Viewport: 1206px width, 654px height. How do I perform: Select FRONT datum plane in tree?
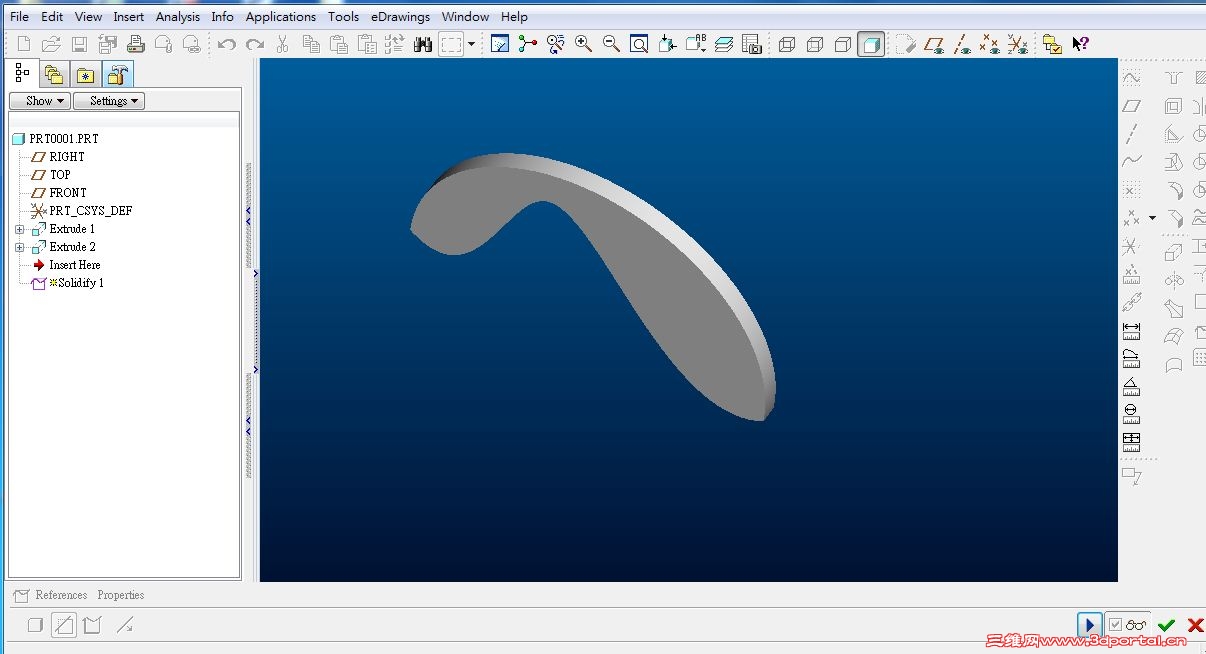pos(68,193)
